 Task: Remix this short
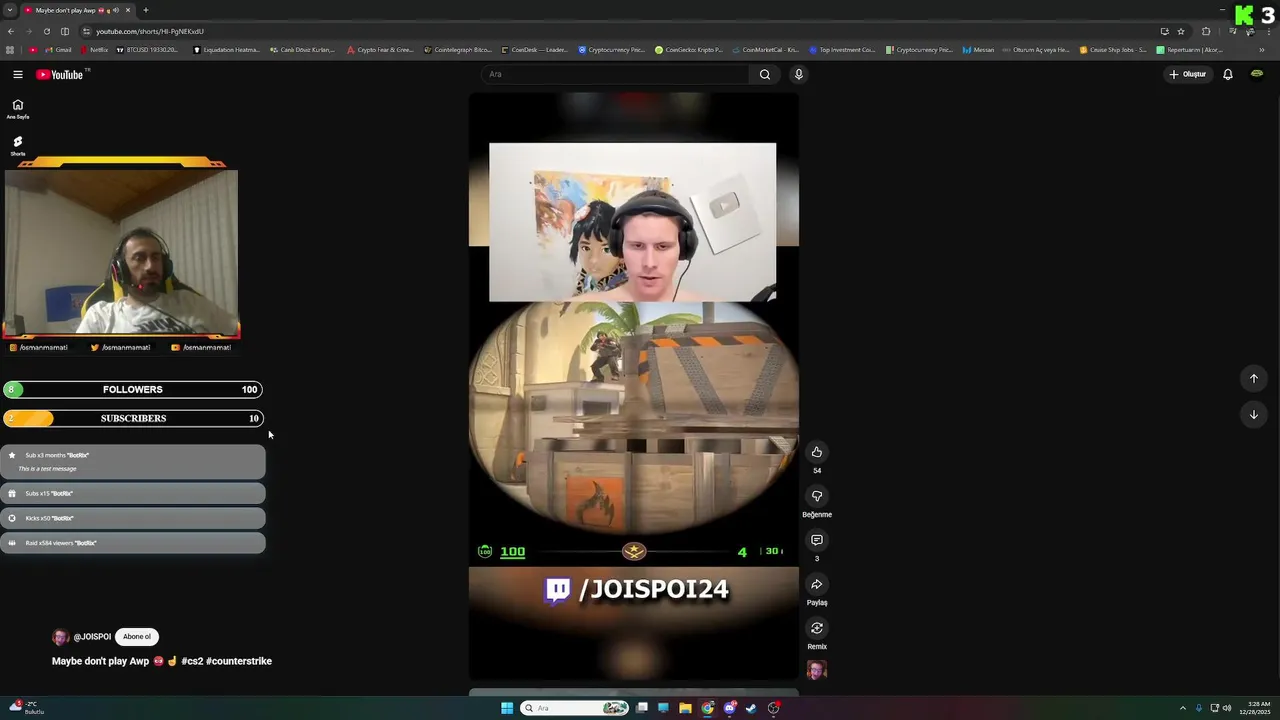[x=817, y=628]
